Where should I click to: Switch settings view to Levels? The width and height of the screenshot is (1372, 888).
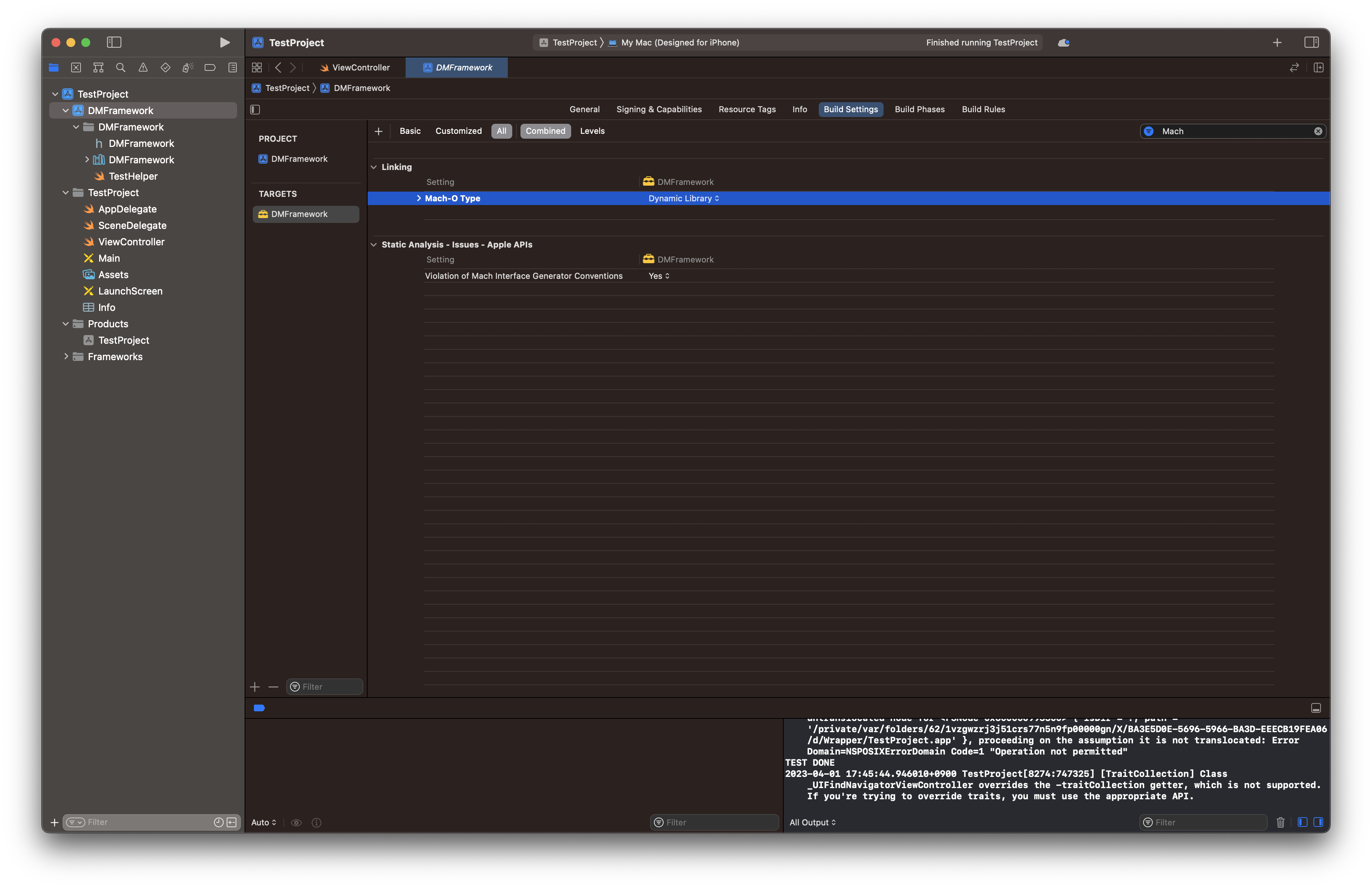tap(592, 131)
